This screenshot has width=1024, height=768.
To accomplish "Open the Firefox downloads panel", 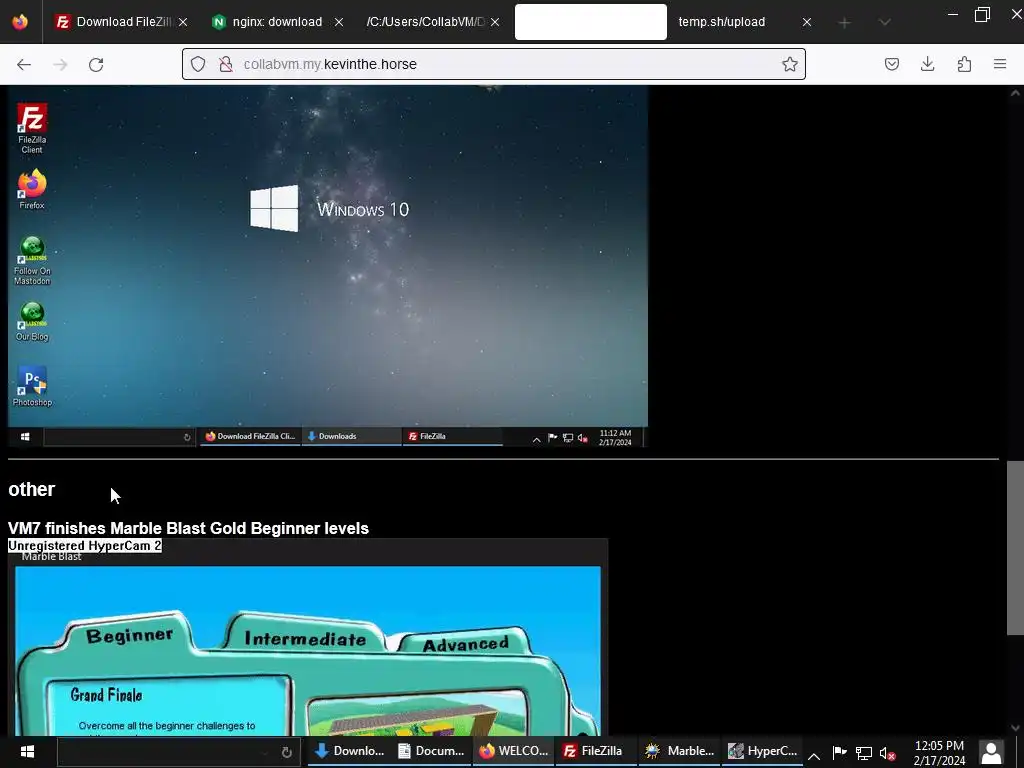I will click(x=927, y=64).
